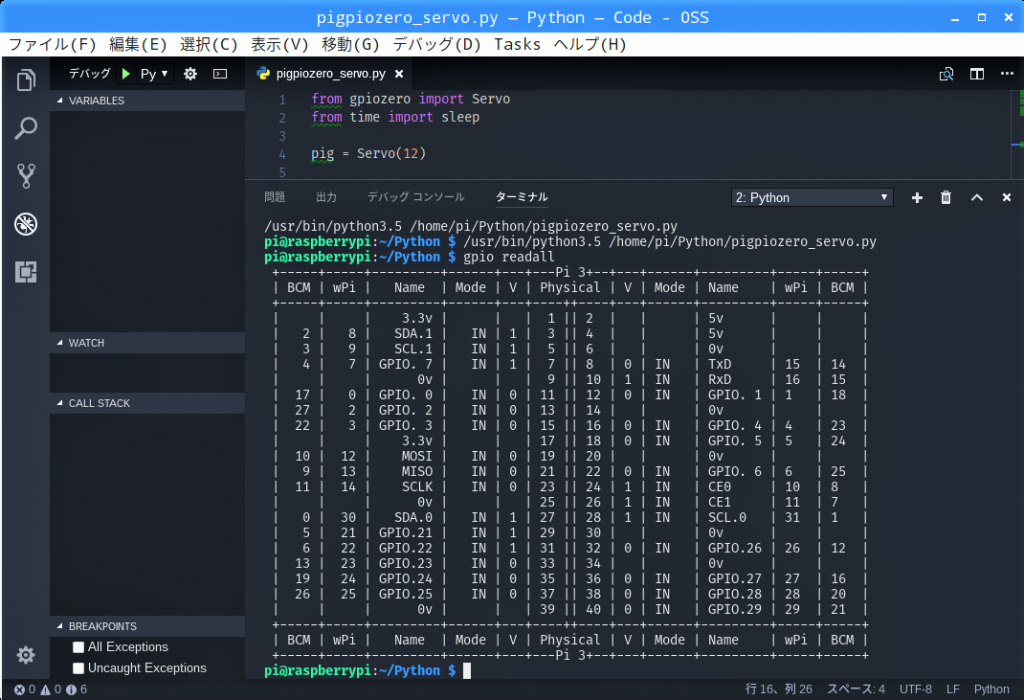Click the green Start Debugging play icon
The height and width of the screenshot is (700, 1024).
point(126,74)
